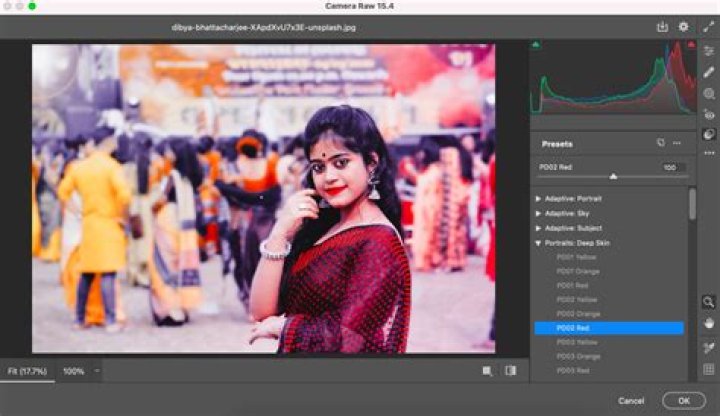The image size is (720, 416).
Task: Click the PD02 Red amount slider
Action: (x=613, y=176)
